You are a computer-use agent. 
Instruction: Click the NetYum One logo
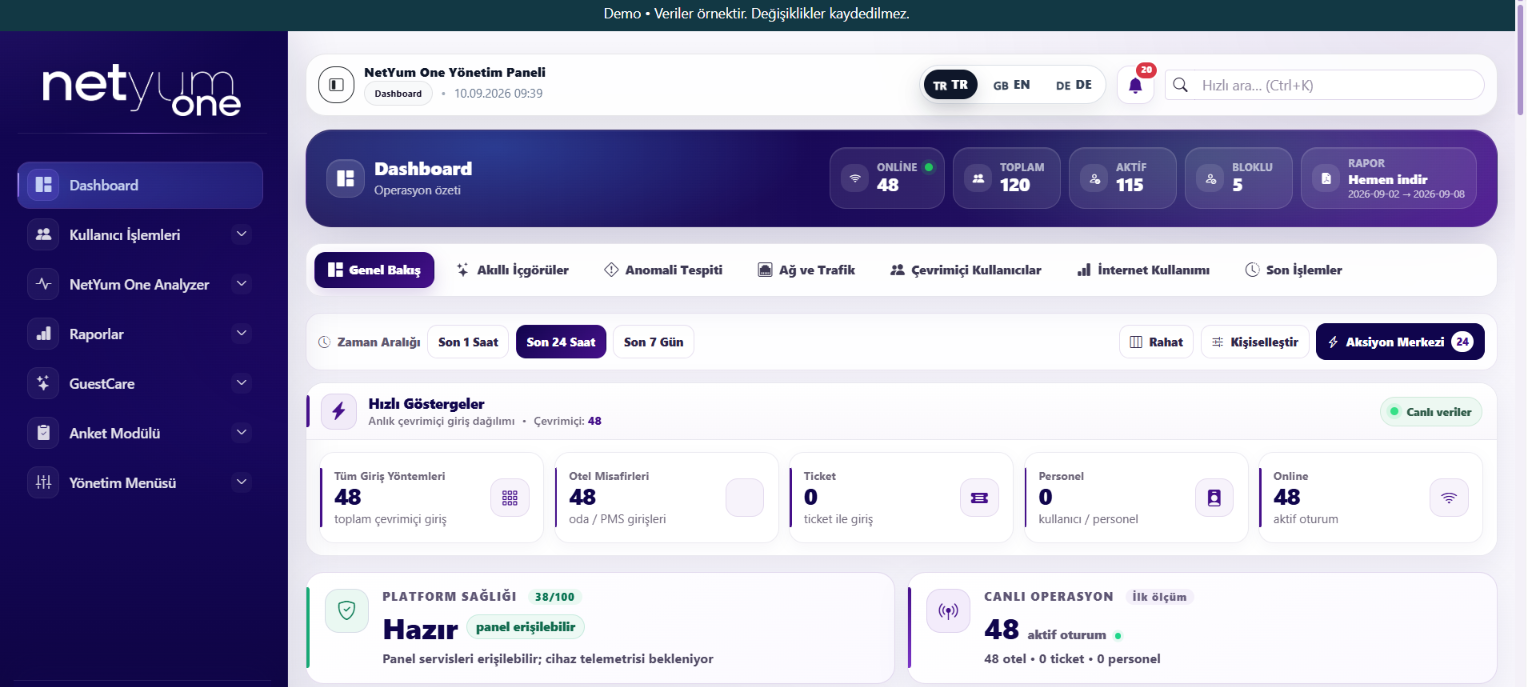(141, 90)
